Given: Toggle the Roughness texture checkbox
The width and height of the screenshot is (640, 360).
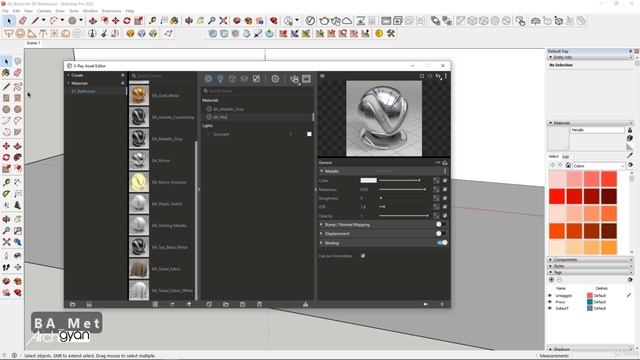Looking at the screenshot, I should click(445, 198).
